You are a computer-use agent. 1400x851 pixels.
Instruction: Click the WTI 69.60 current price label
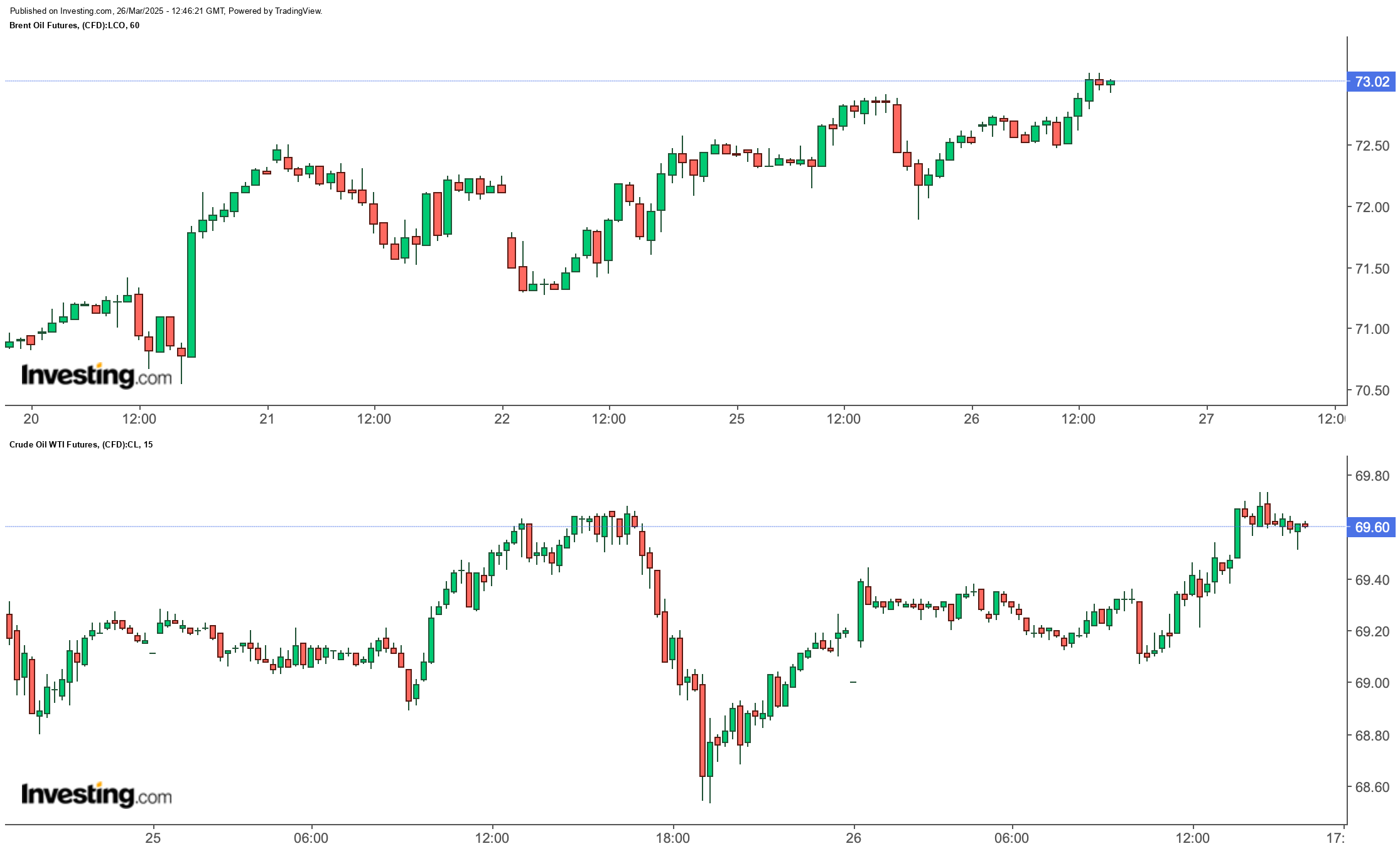coord(1372,527)
